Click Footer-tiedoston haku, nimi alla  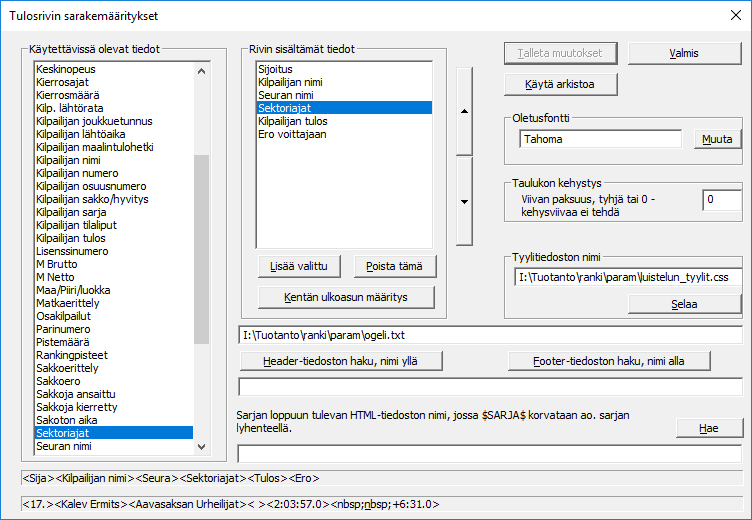tap(609, 360)
